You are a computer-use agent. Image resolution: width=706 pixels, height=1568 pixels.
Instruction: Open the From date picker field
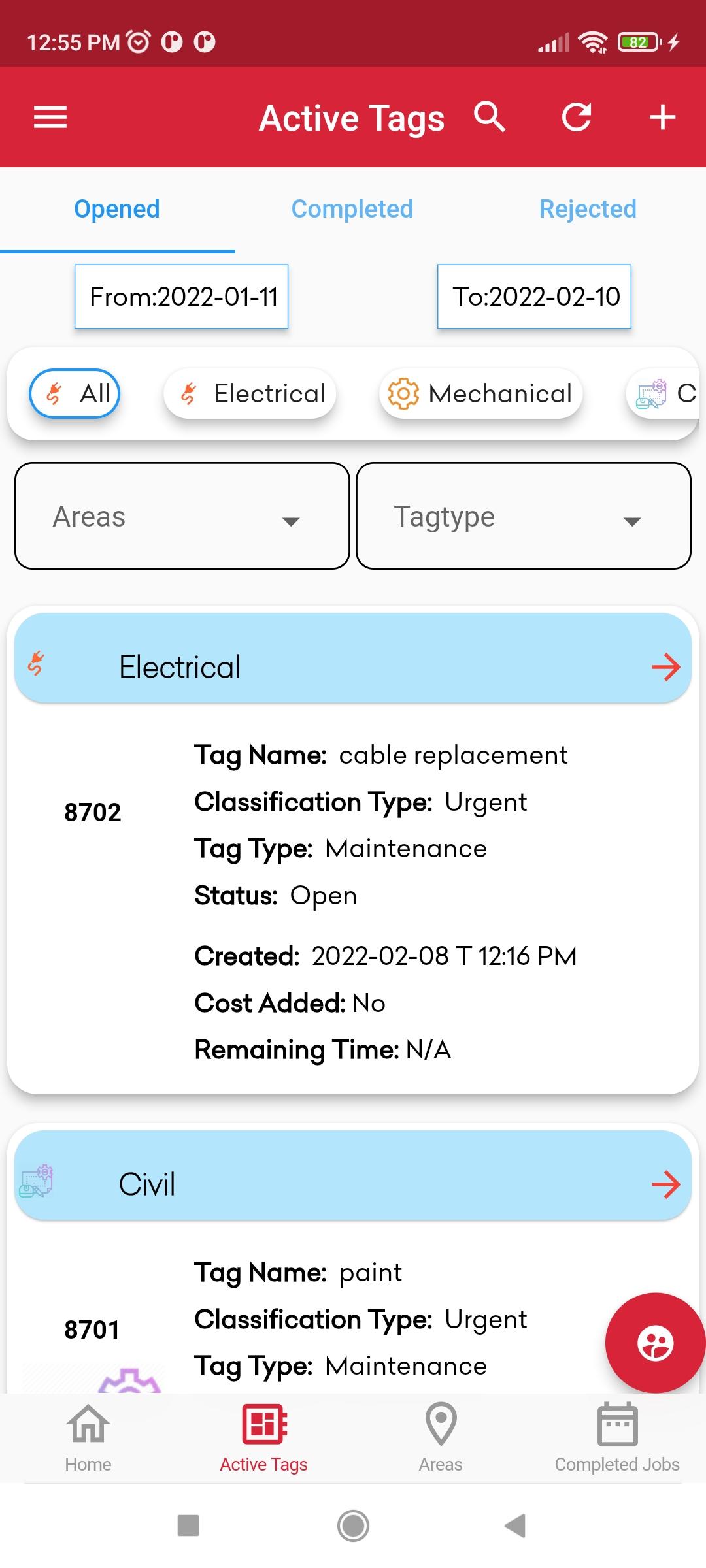[181, 297]
